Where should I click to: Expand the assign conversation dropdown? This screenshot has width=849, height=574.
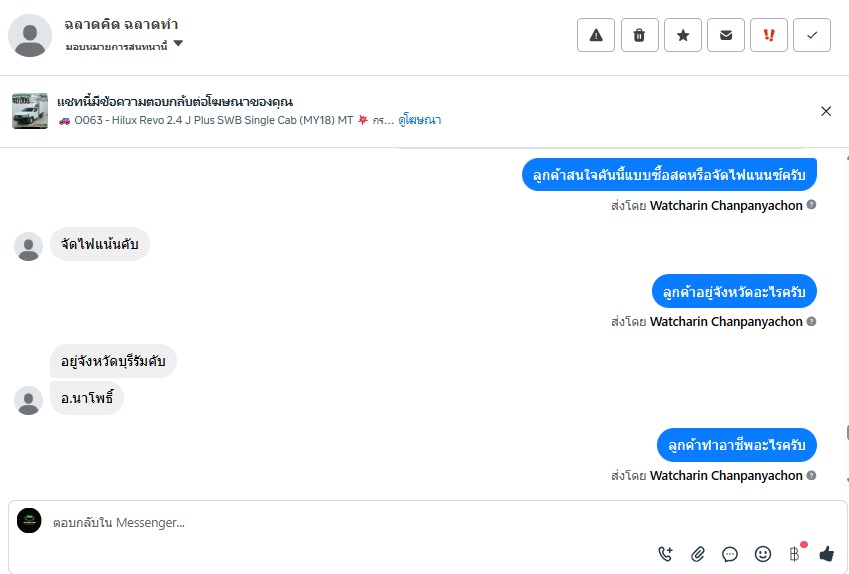178,44
